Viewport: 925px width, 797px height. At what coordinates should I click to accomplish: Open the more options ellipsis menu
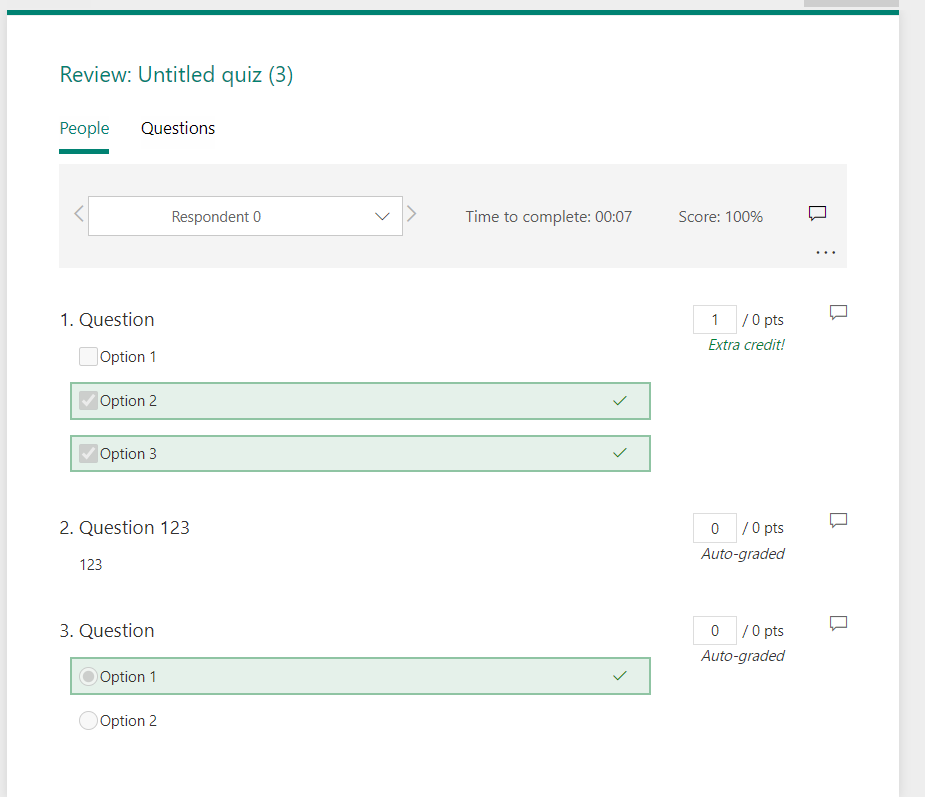(x=825, y=252)
